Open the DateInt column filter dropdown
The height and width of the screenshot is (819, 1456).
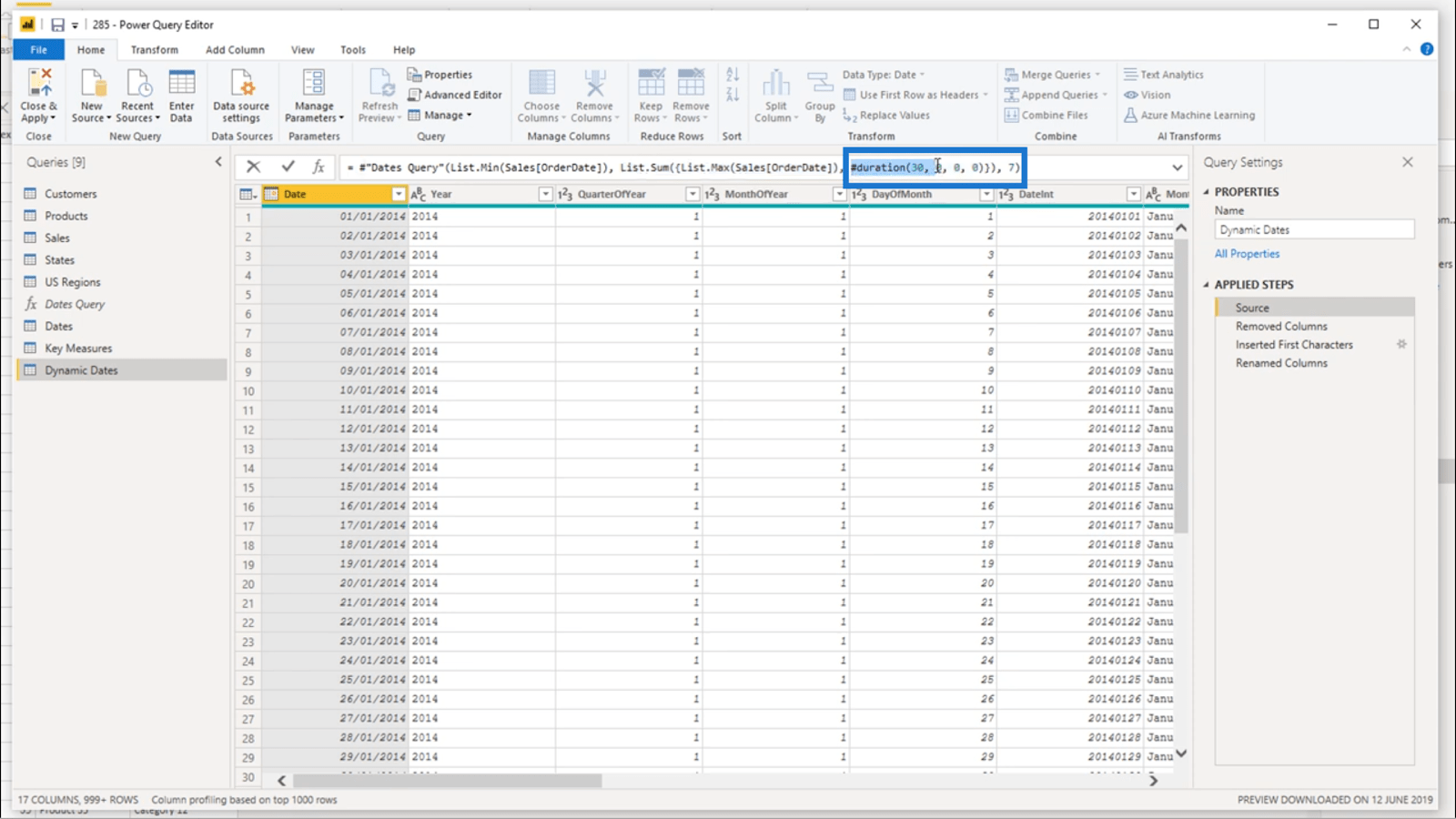1133,194
